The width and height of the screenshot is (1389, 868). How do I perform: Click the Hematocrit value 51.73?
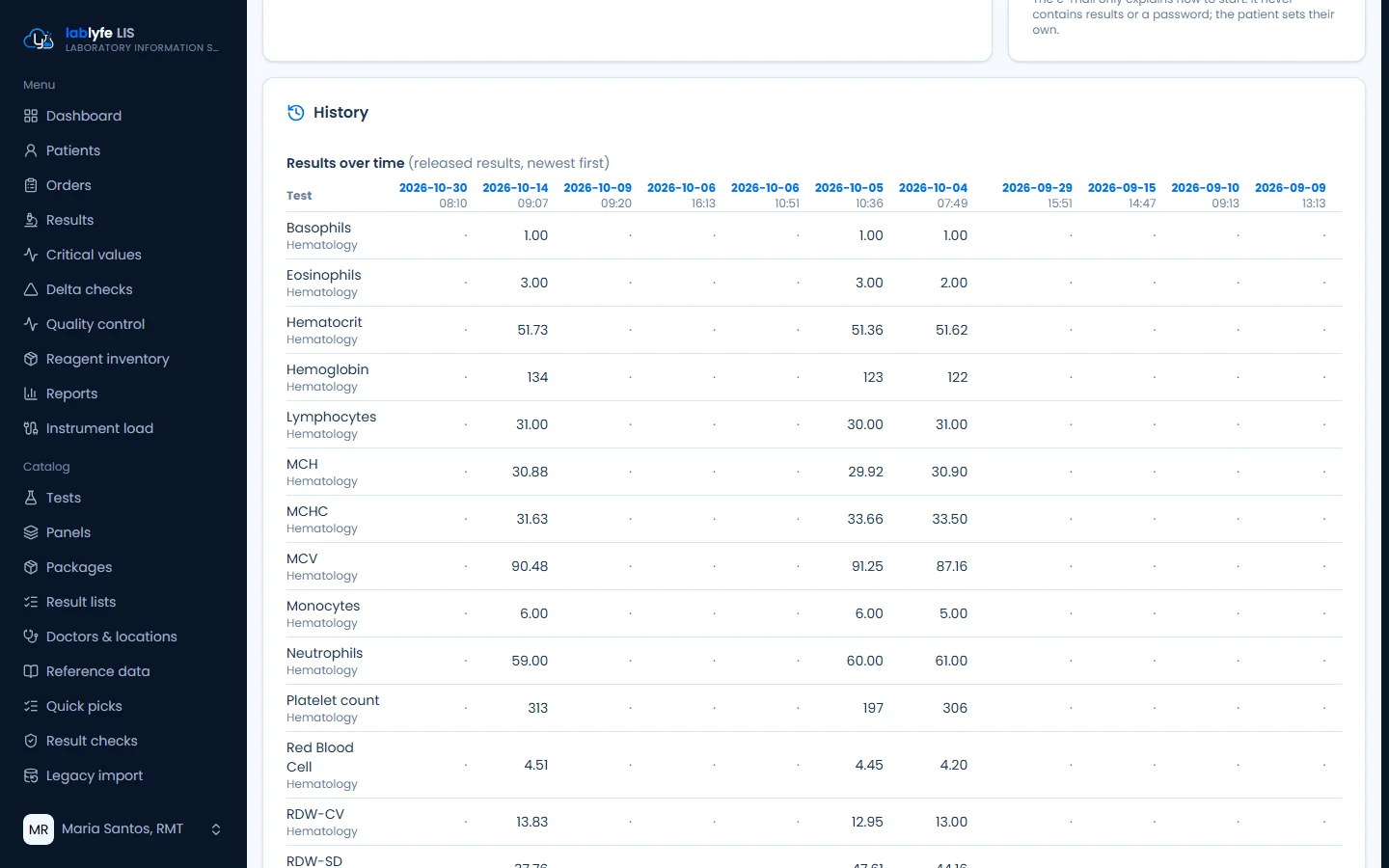click(x=532, y=330)
